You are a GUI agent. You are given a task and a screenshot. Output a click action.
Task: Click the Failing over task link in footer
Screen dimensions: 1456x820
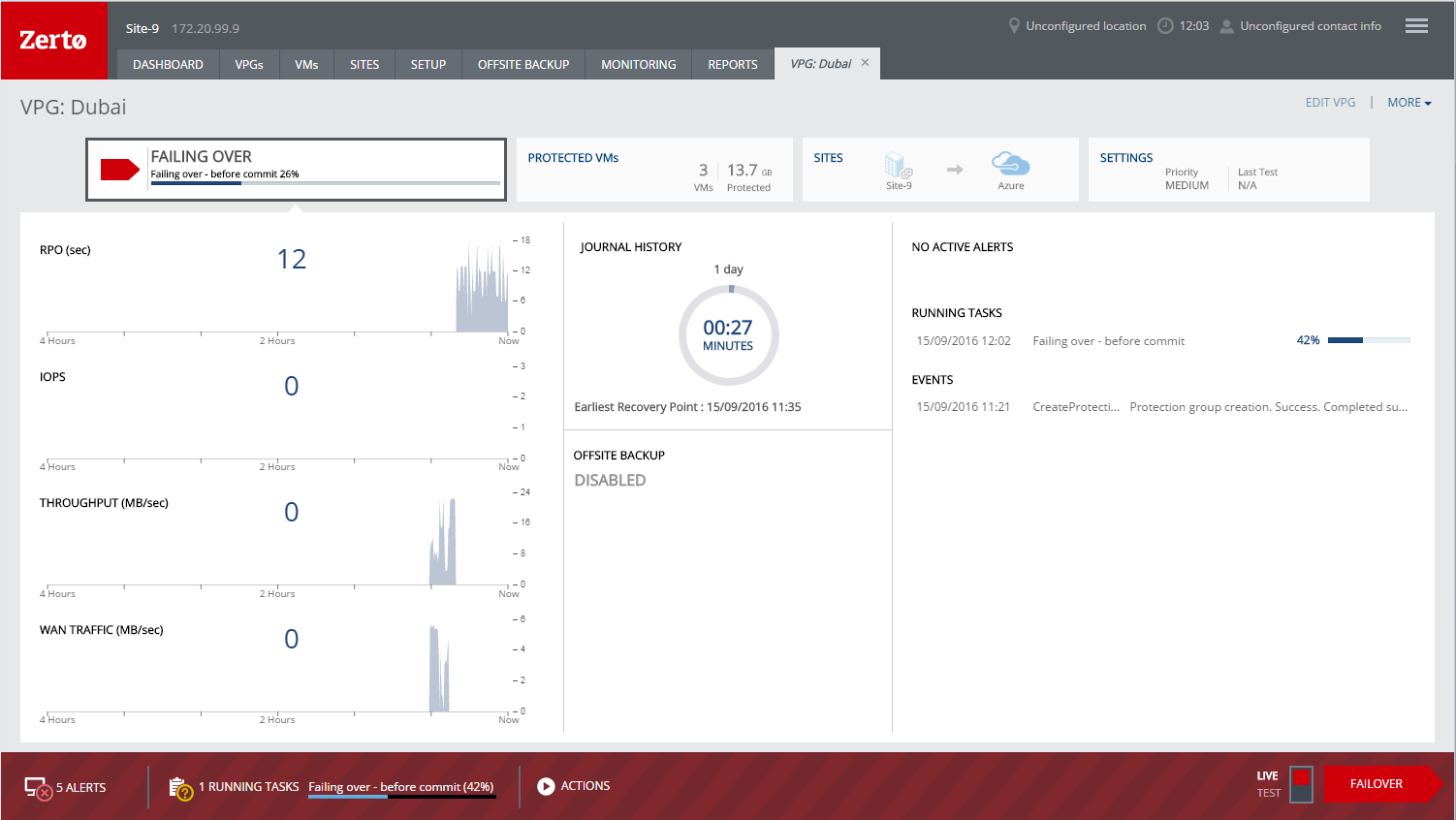pos(401,787)
